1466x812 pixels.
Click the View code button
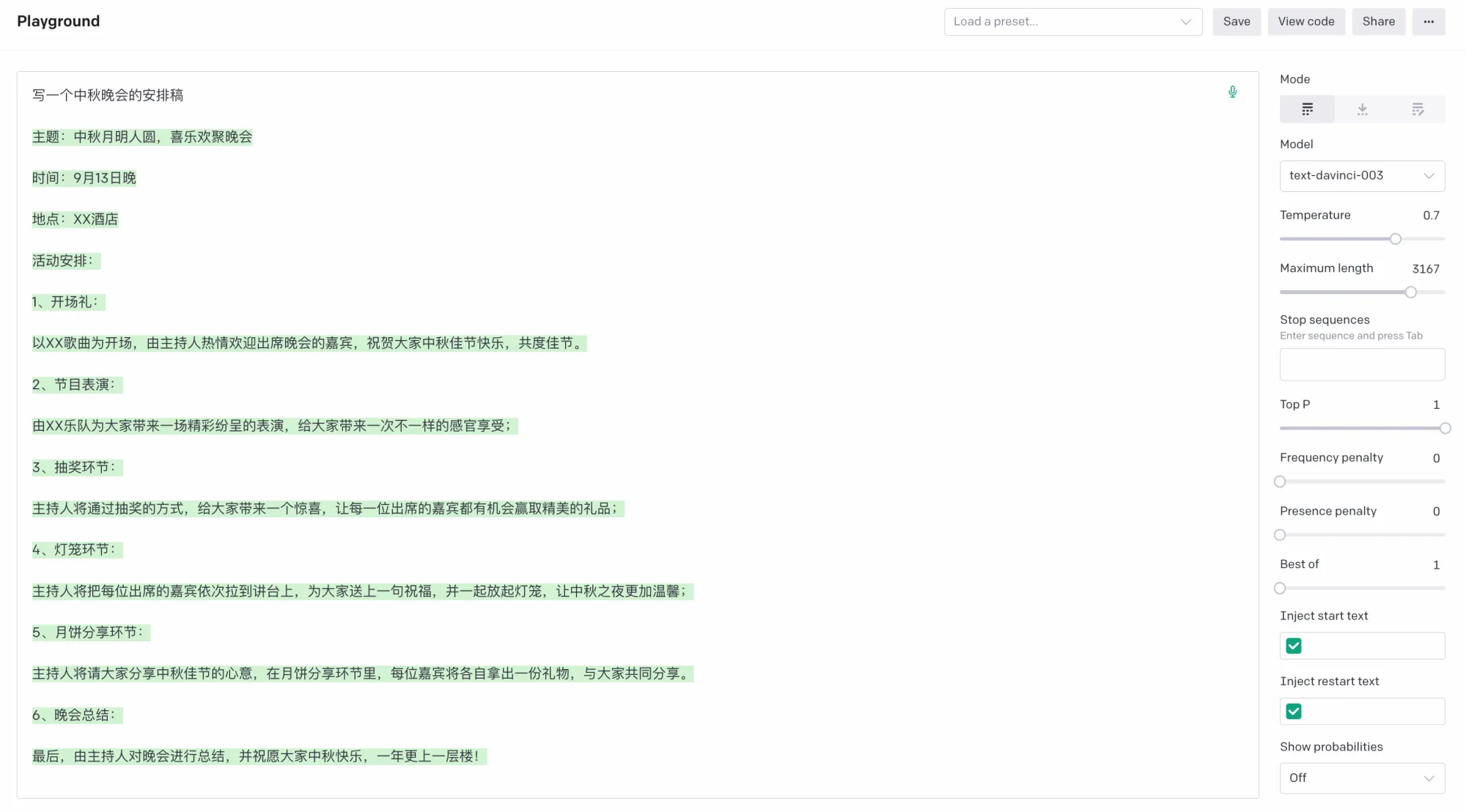1305,21
